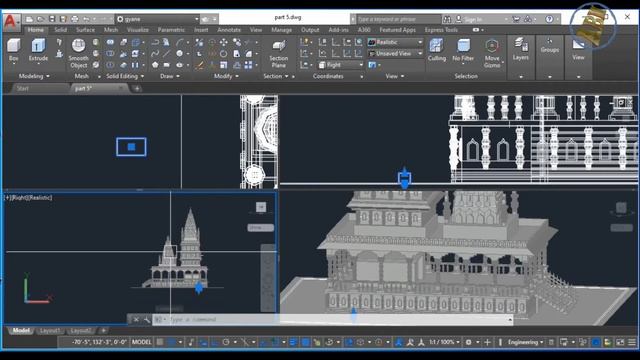Image resolution: width=640 pixels, height=360 pixels.
Task: Expand the Modify panel
Action: 226,76
